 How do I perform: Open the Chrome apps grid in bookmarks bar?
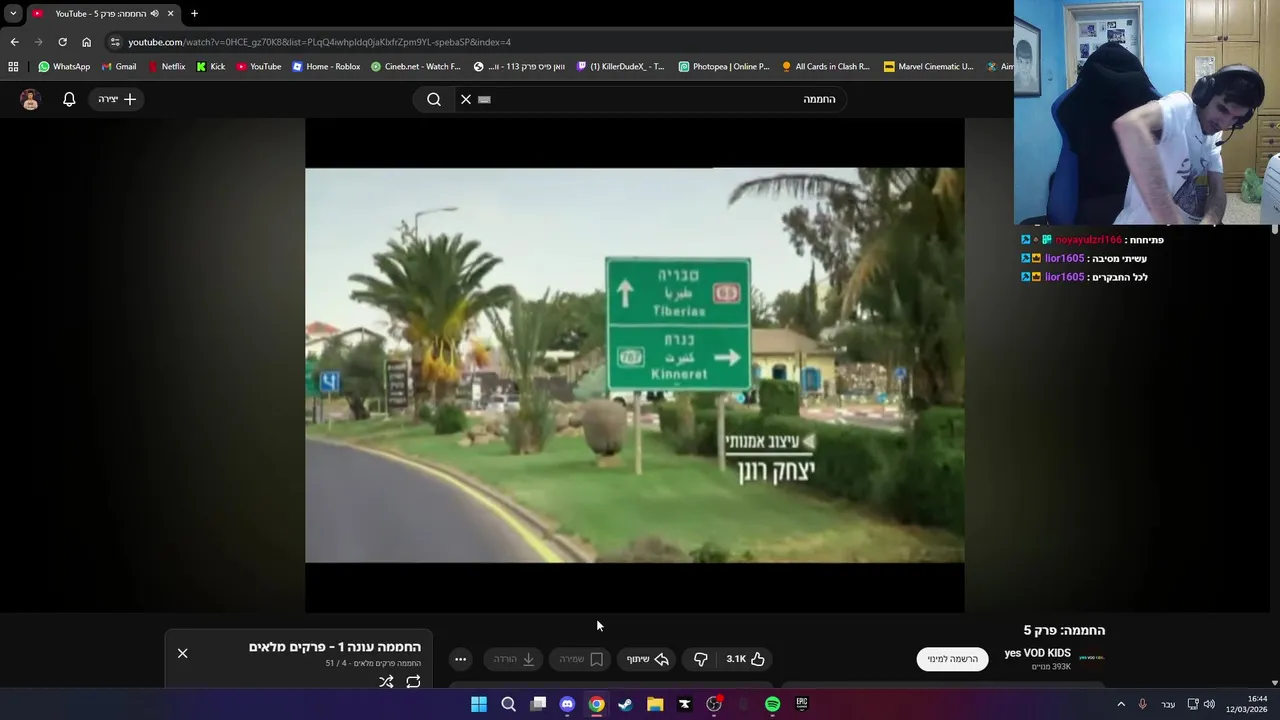[x=13, y=67]
